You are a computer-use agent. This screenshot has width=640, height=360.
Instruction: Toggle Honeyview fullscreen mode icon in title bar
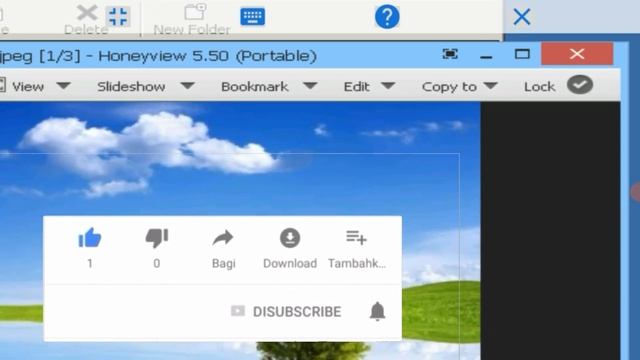coord(450,54)
